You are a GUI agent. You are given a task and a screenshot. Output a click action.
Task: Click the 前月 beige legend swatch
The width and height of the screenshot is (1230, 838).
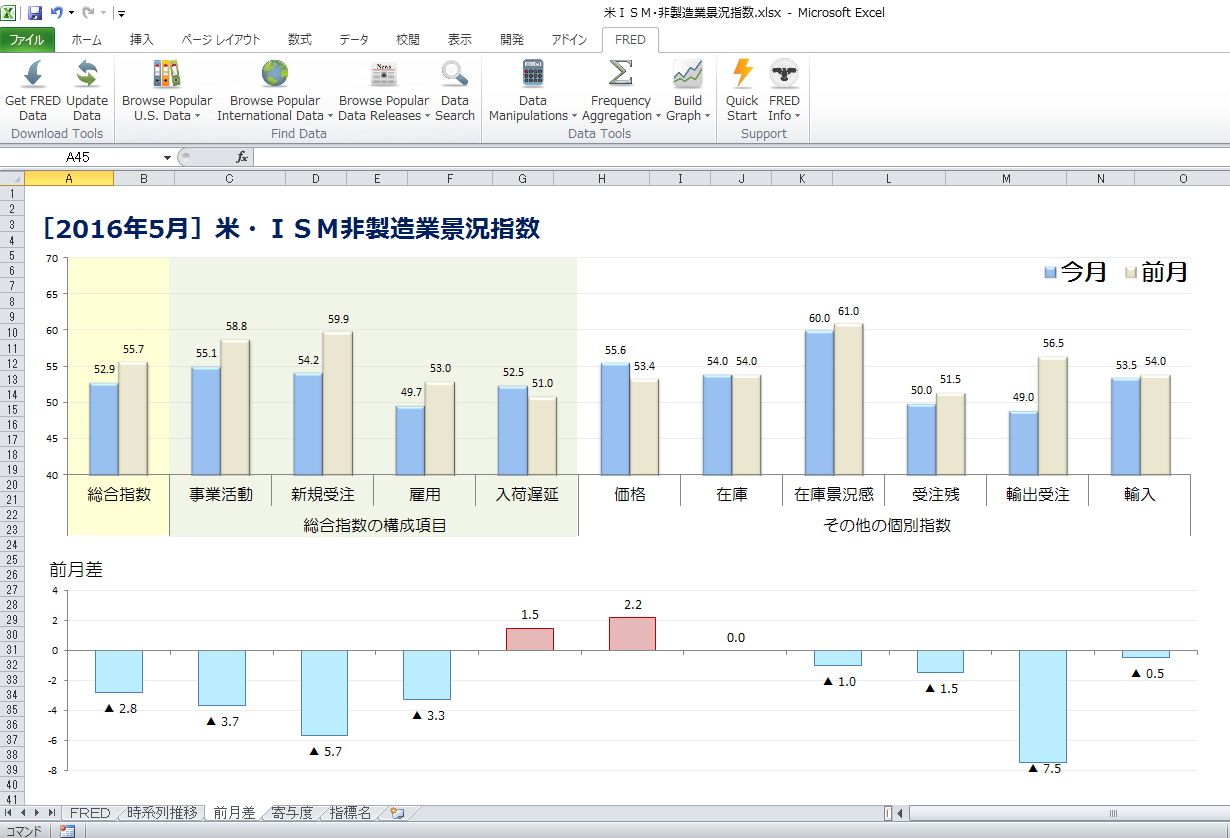(x=1132, y=272)
